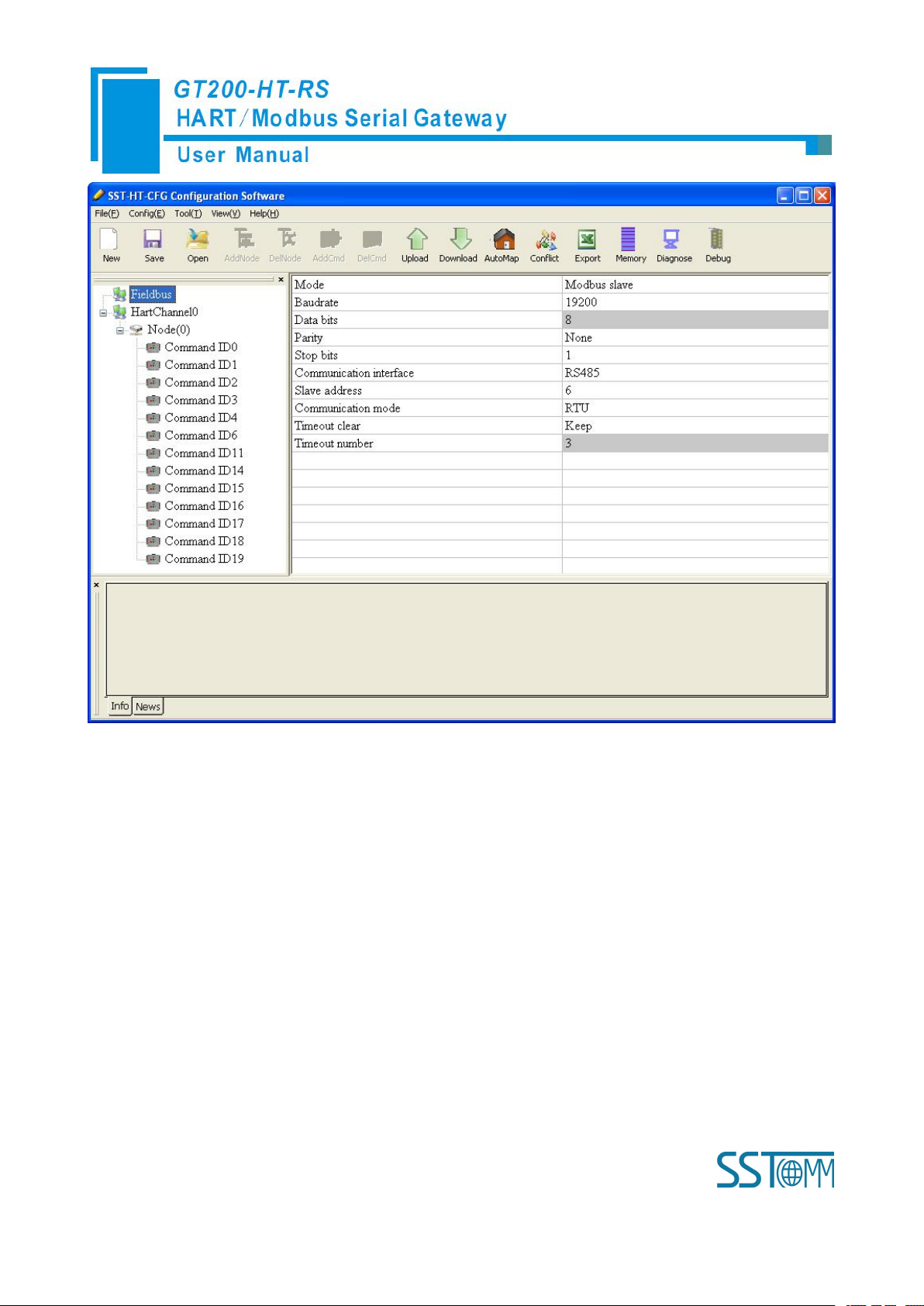Select Command ID17 in the tree
Image resolution: width=924 pixels, height=1306 pixels.
coord(204,524)
